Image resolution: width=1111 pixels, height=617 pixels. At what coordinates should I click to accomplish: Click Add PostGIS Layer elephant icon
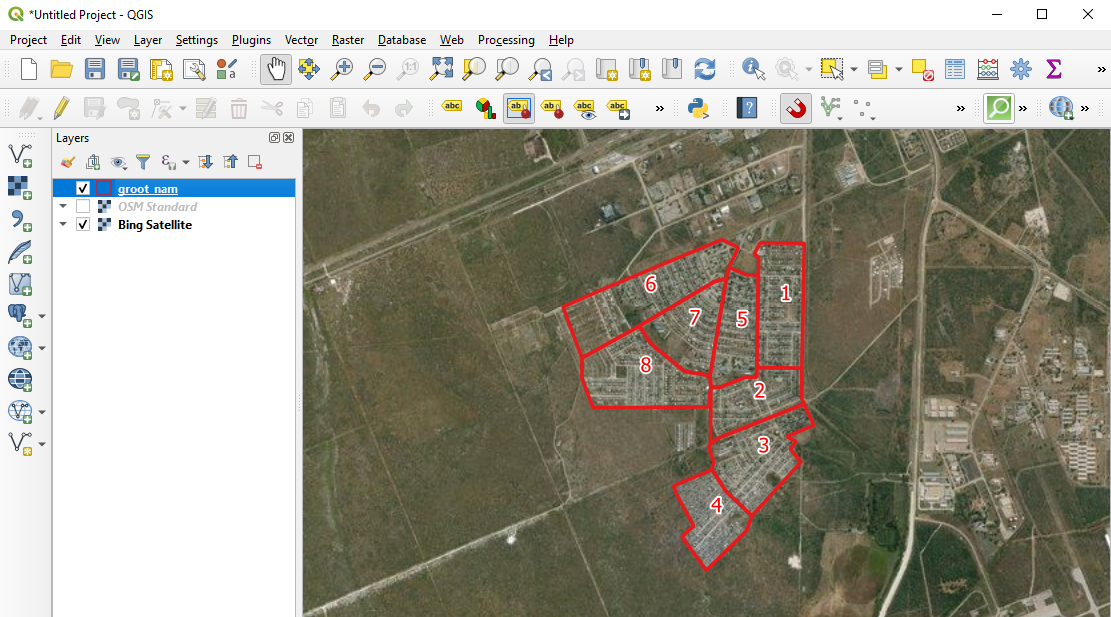click(19, 315)
